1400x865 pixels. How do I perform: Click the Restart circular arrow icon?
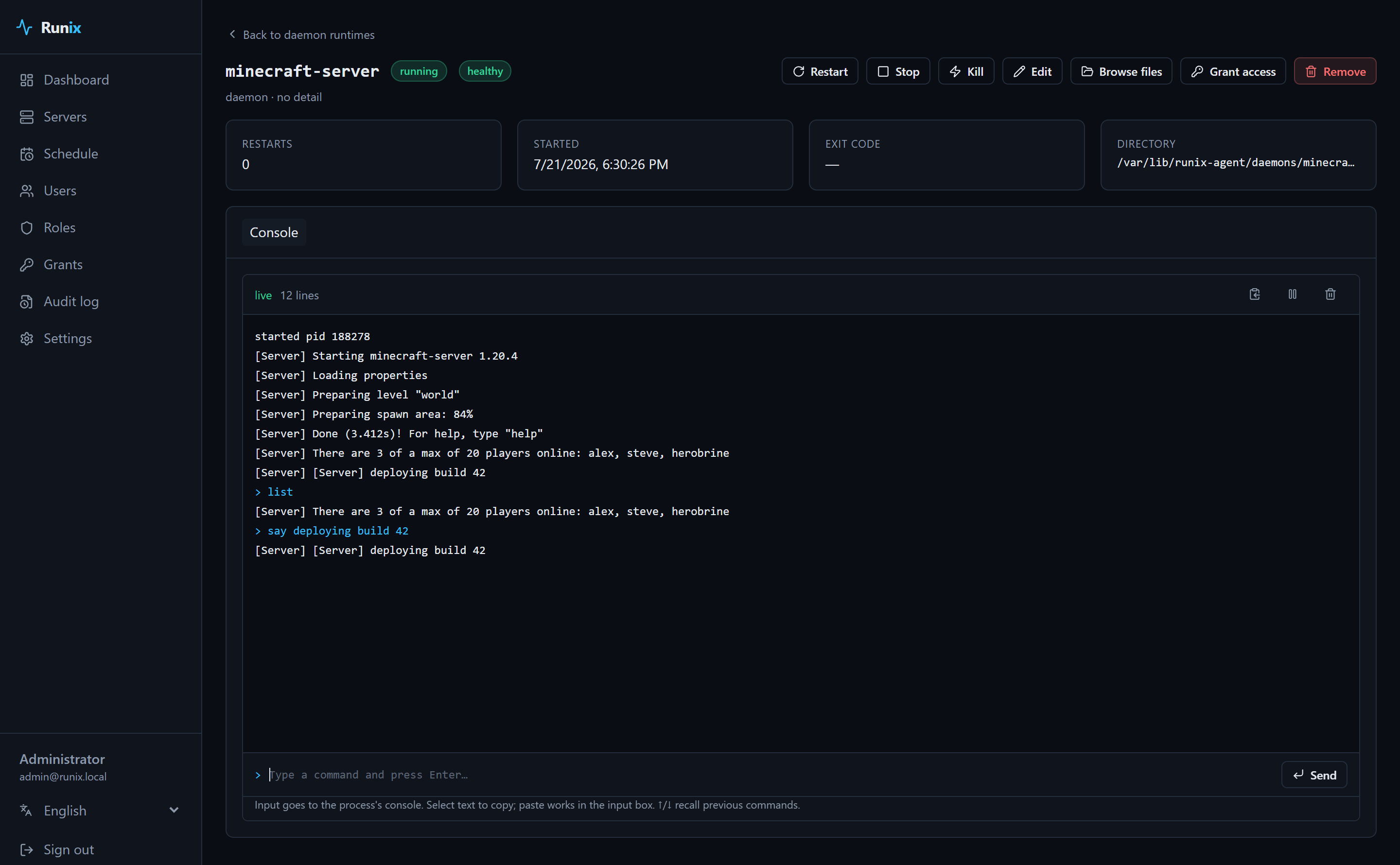pos(798,71)
